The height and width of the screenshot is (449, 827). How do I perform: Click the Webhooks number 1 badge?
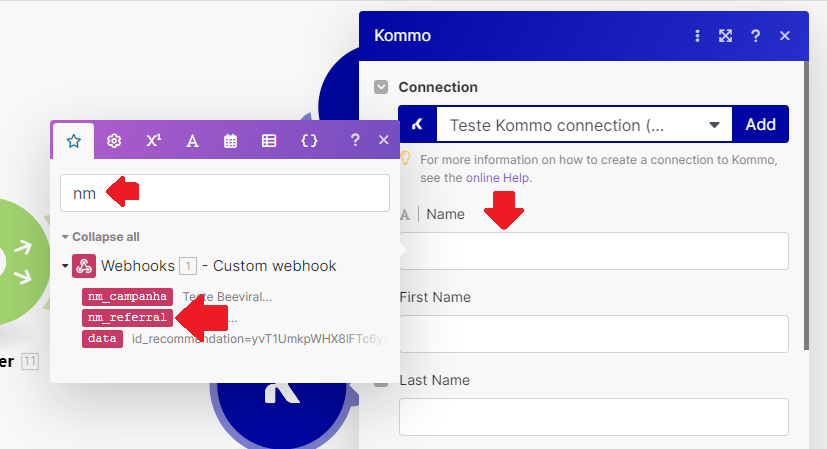coord(188,266)
